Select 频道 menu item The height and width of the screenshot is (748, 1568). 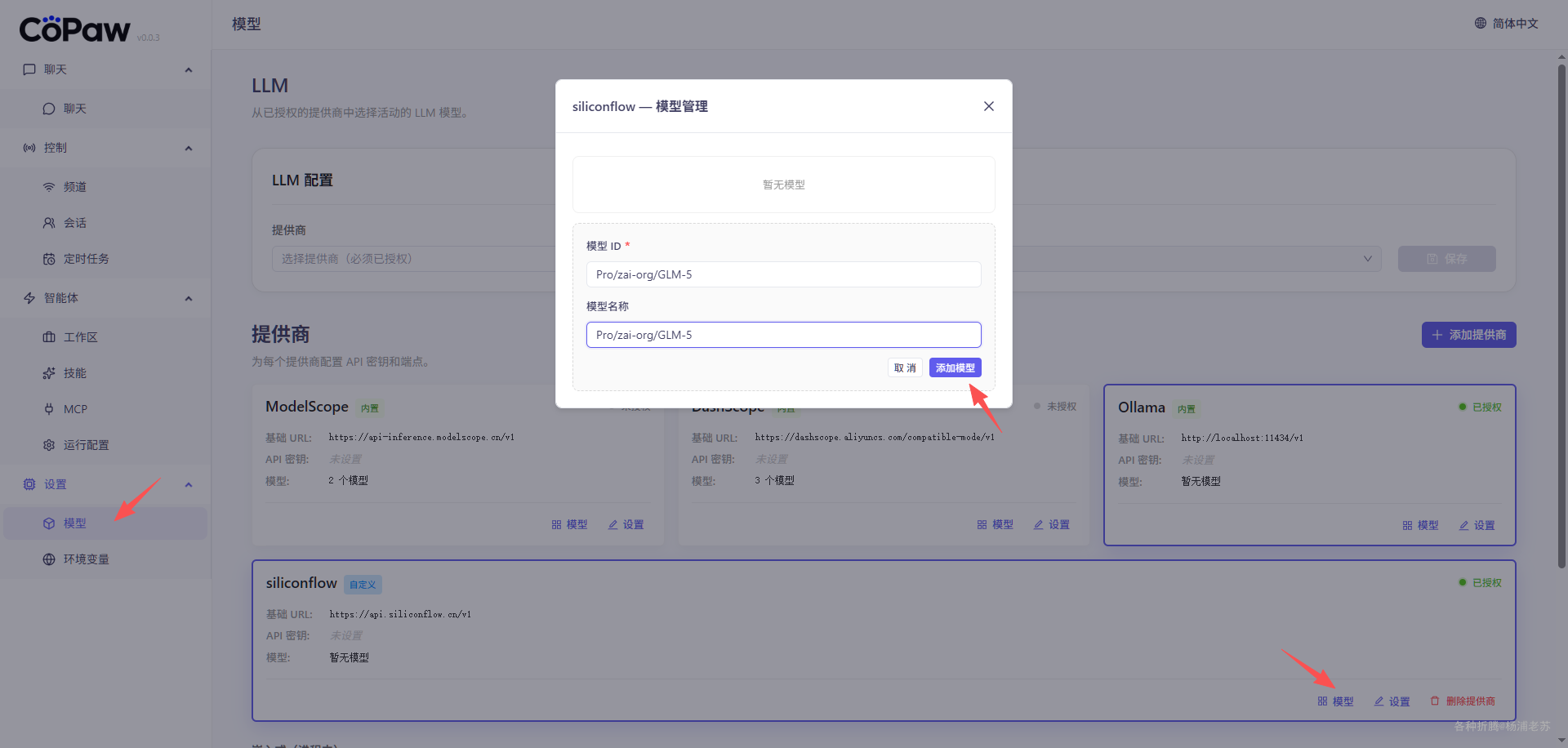tap(105, 187)
